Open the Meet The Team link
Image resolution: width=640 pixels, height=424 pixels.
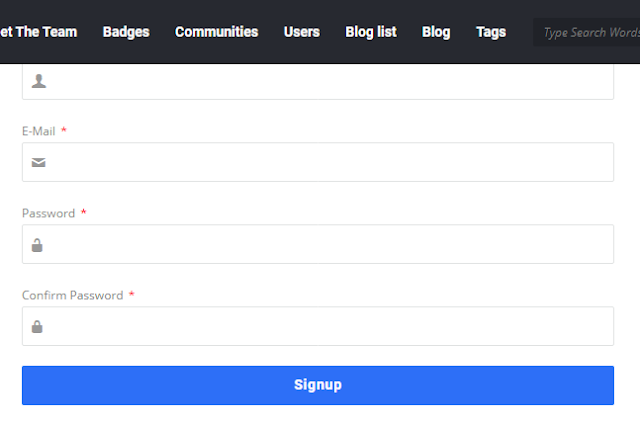[38, 32]
